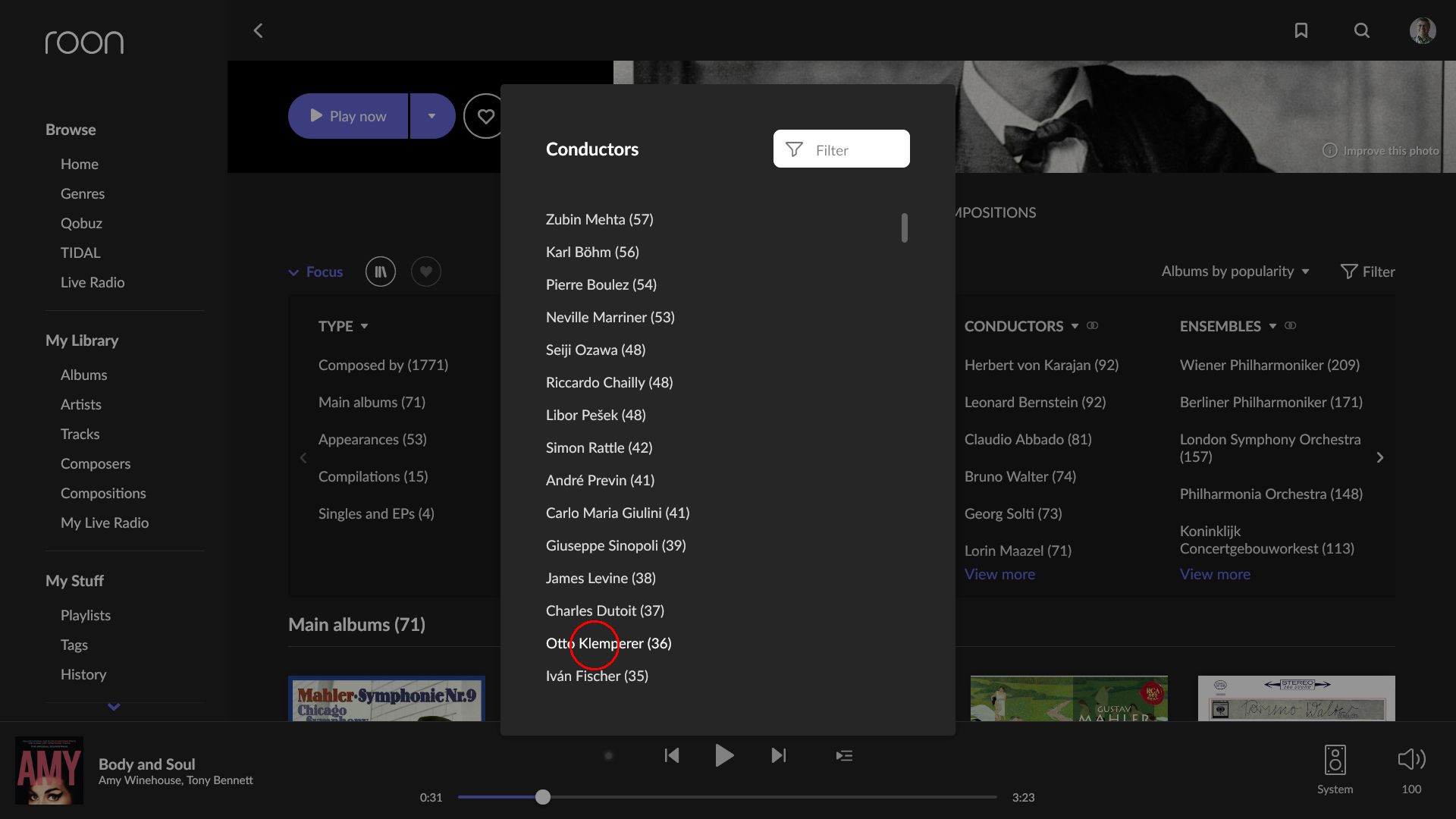Open Mahler Symphonie Nr.9 Chicago album cover
The image size is (1456, 819).
(x=387, y=698)
